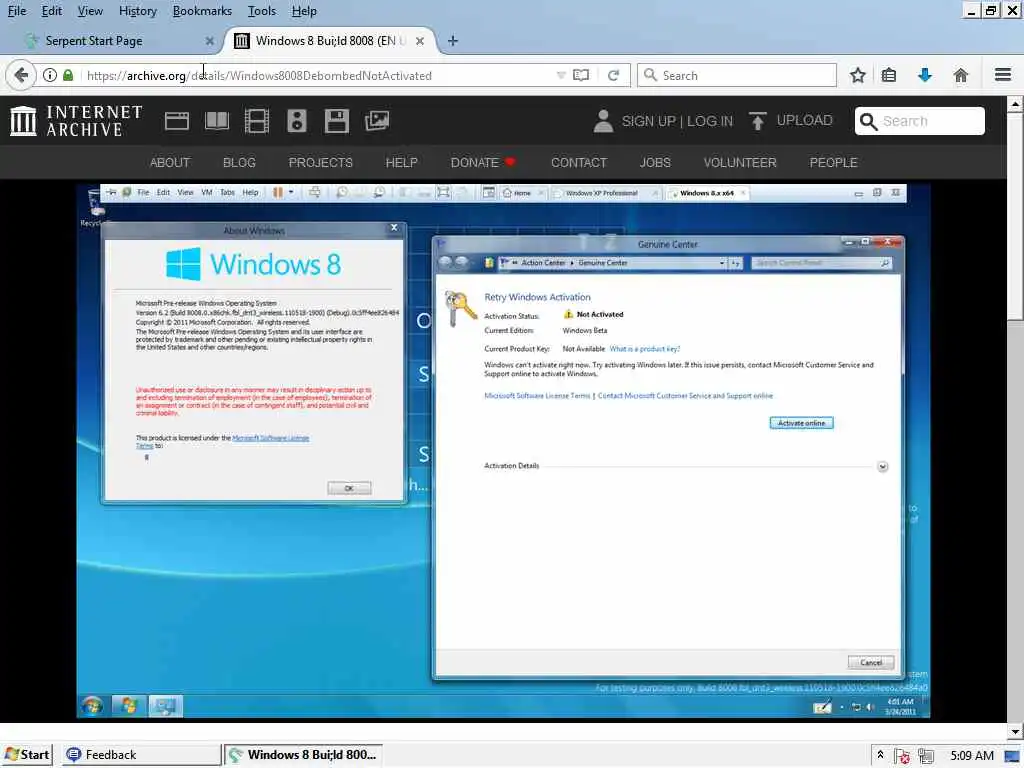Open the URL history dropdown arrow

(x=560, y=76)
